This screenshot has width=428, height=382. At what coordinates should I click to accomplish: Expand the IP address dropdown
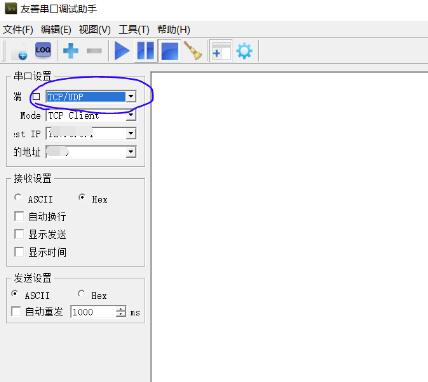(131, 133)
